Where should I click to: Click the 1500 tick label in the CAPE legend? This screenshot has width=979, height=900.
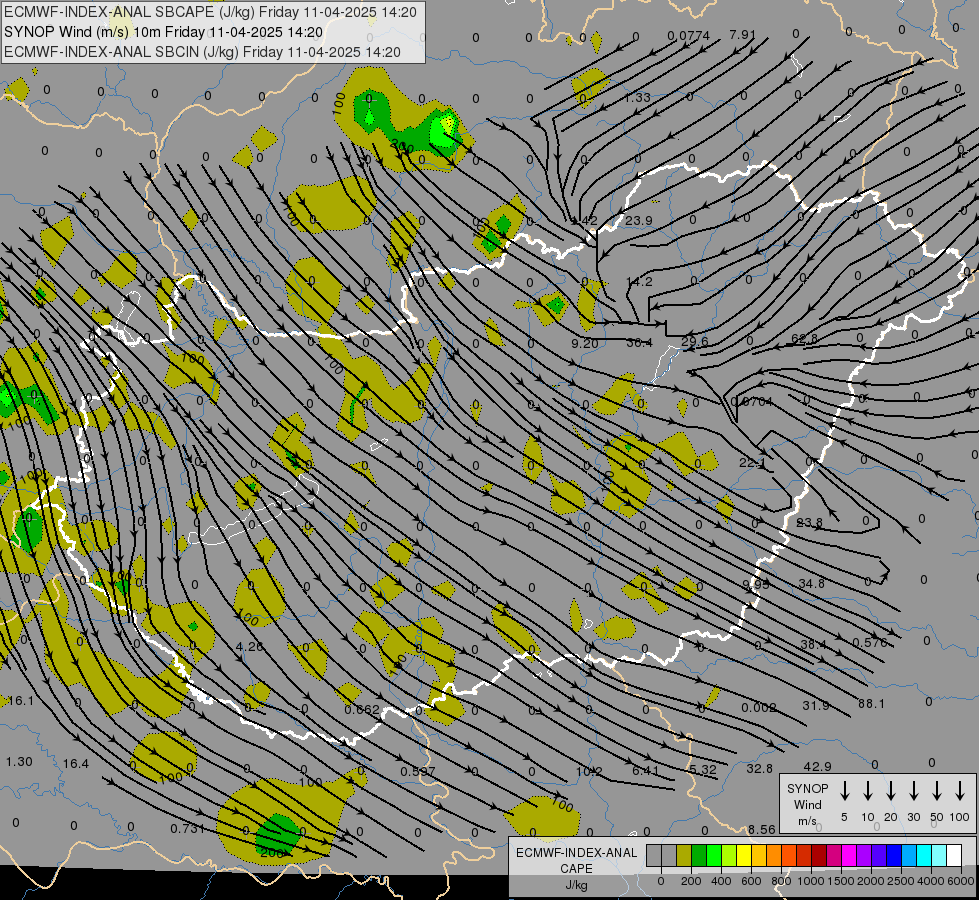840,881
